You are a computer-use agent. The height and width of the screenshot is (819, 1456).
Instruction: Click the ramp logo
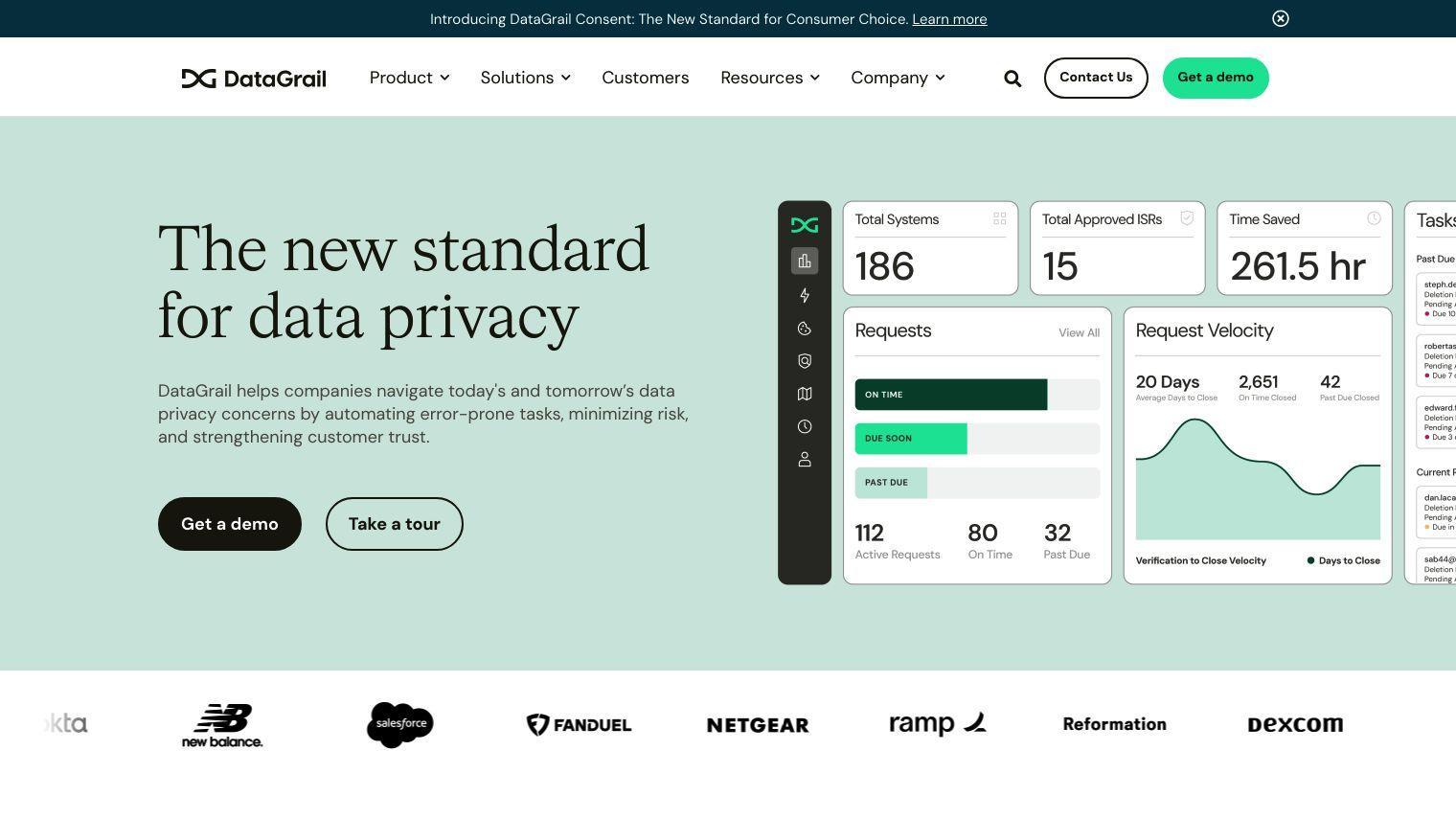click(x=938, y=724)
